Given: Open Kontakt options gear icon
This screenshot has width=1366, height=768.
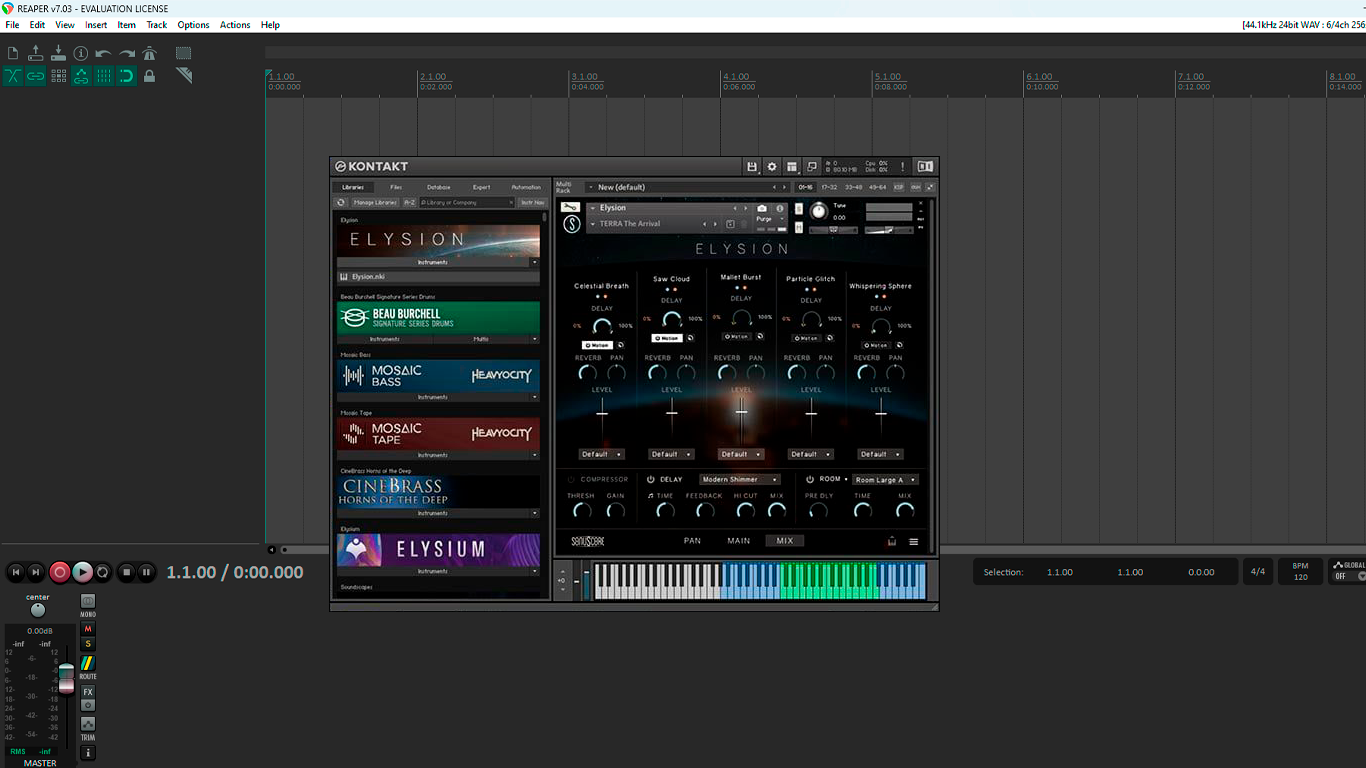Looking at the screenshot, I should coord(772,167).
